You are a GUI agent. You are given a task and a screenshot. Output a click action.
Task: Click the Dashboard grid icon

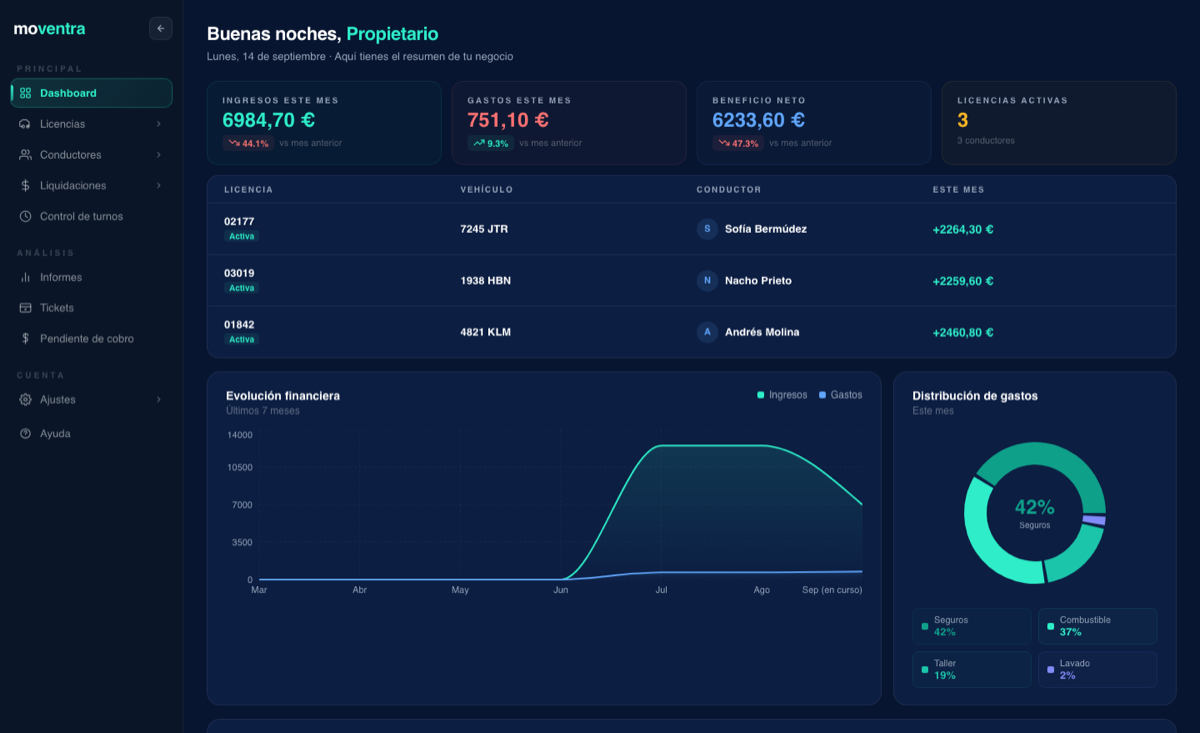(x=26, y=93)
